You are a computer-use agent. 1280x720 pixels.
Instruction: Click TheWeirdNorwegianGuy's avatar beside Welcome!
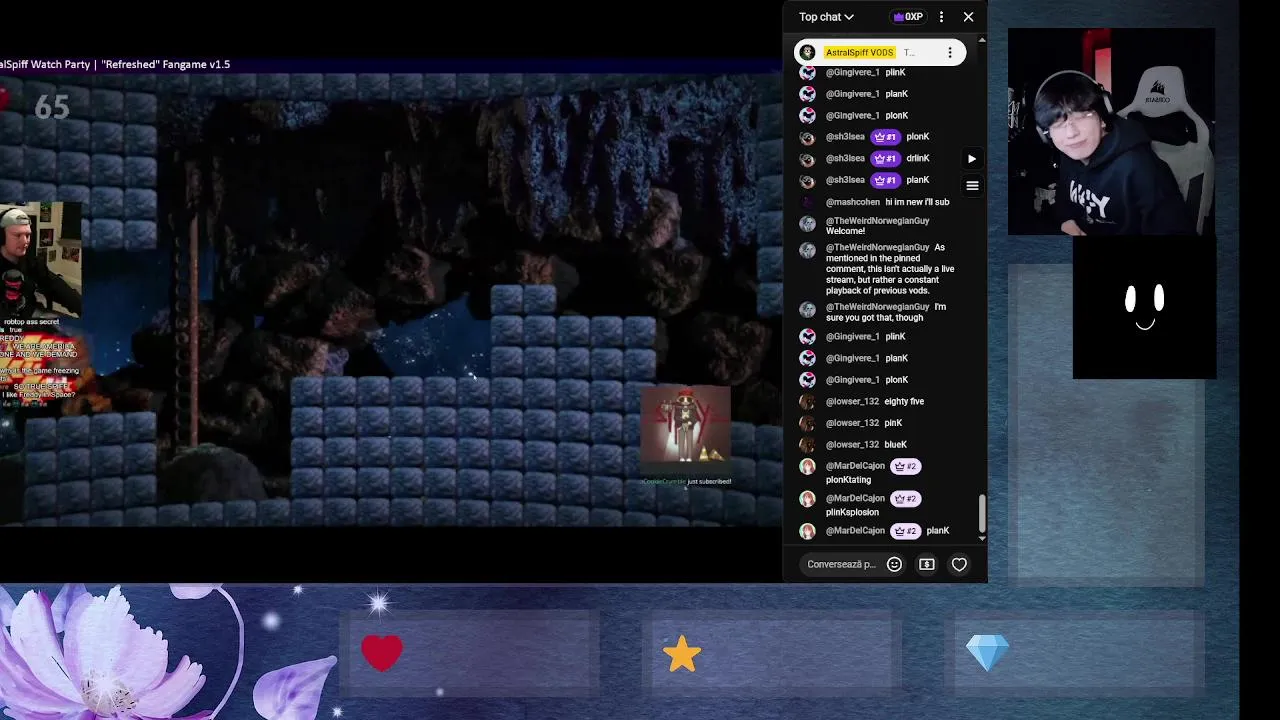click(x=807, y=224)
